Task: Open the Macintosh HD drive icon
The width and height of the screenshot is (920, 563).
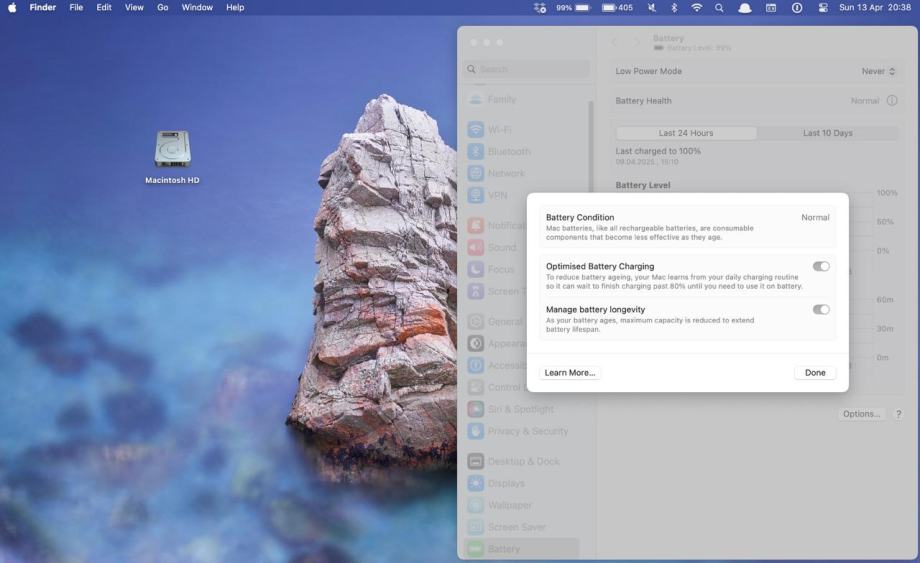Action: click(x=172, y=150)
